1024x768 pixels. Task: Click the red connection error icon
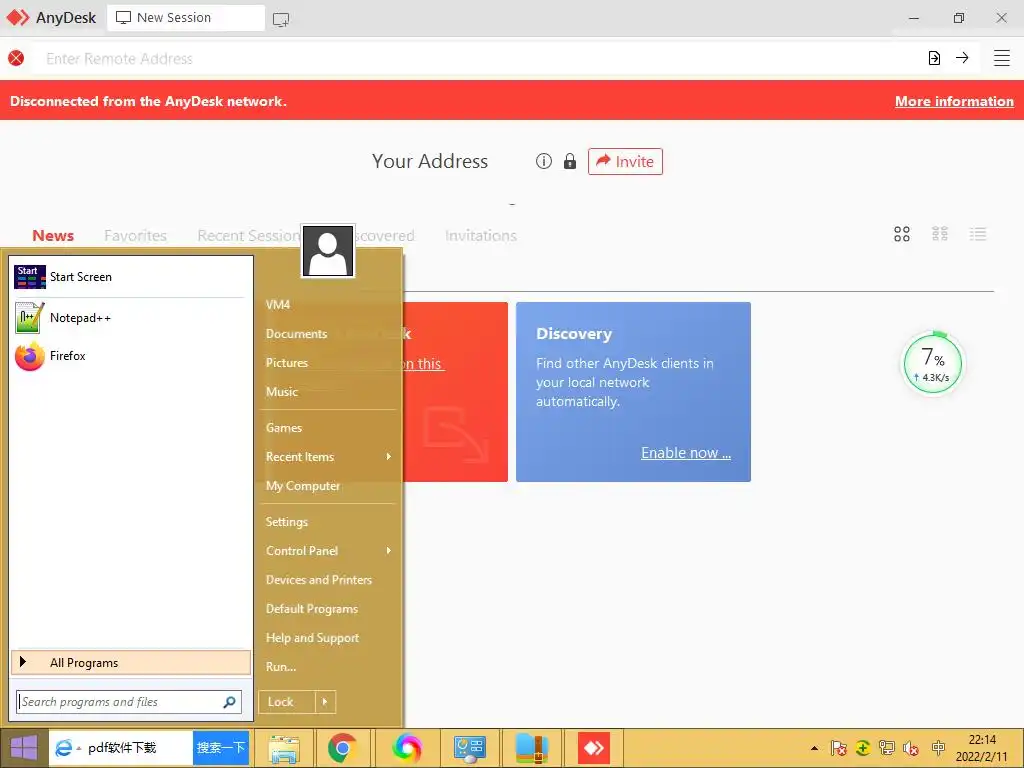coord(16,58)
